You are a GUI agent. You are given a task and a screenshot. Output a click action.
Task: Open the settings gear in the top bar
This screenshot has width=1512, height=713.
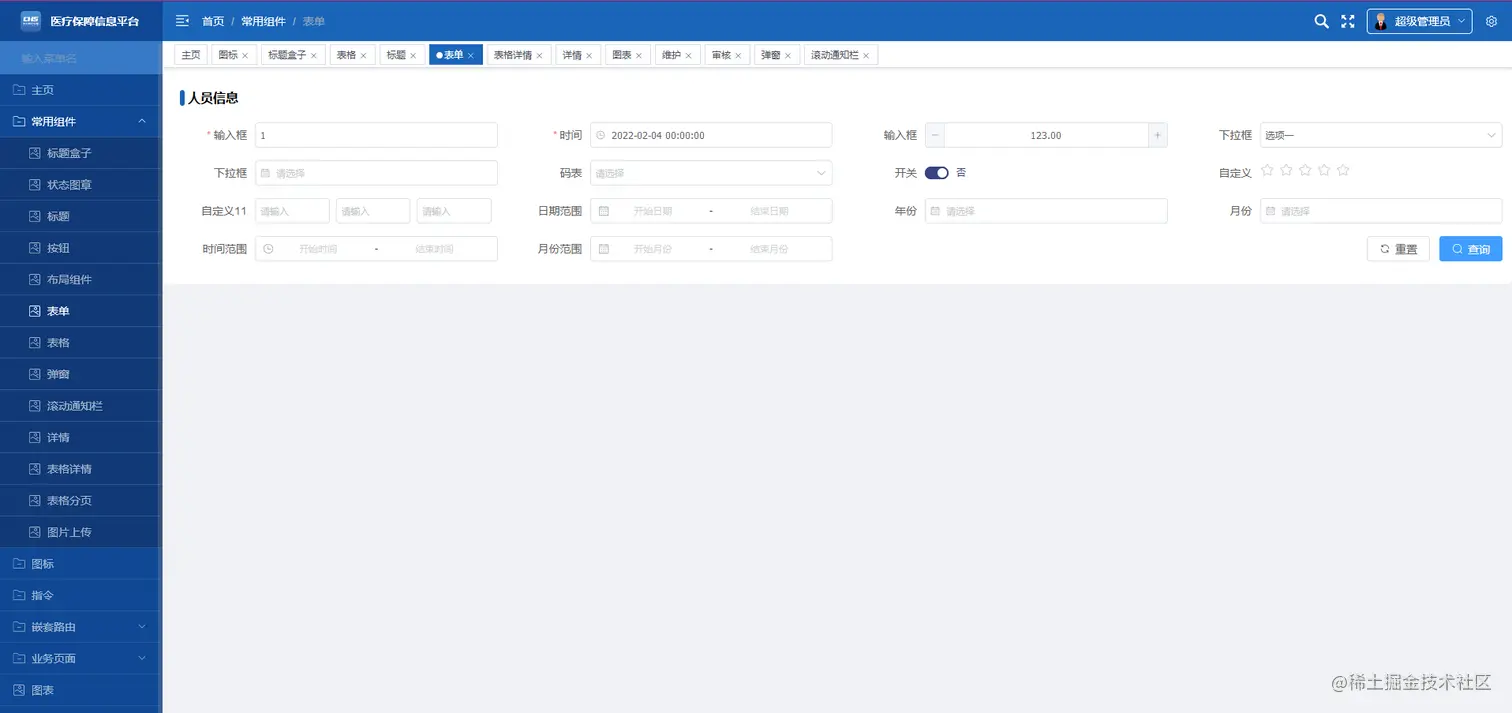pyautogui.click(x=1491, y=21)
